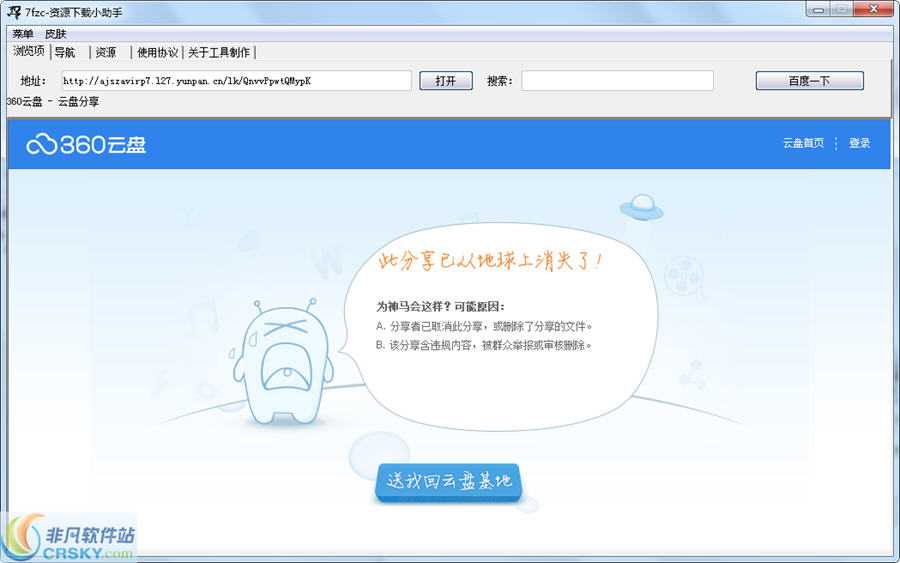Open the 云盘首页 link

point(803,143)
